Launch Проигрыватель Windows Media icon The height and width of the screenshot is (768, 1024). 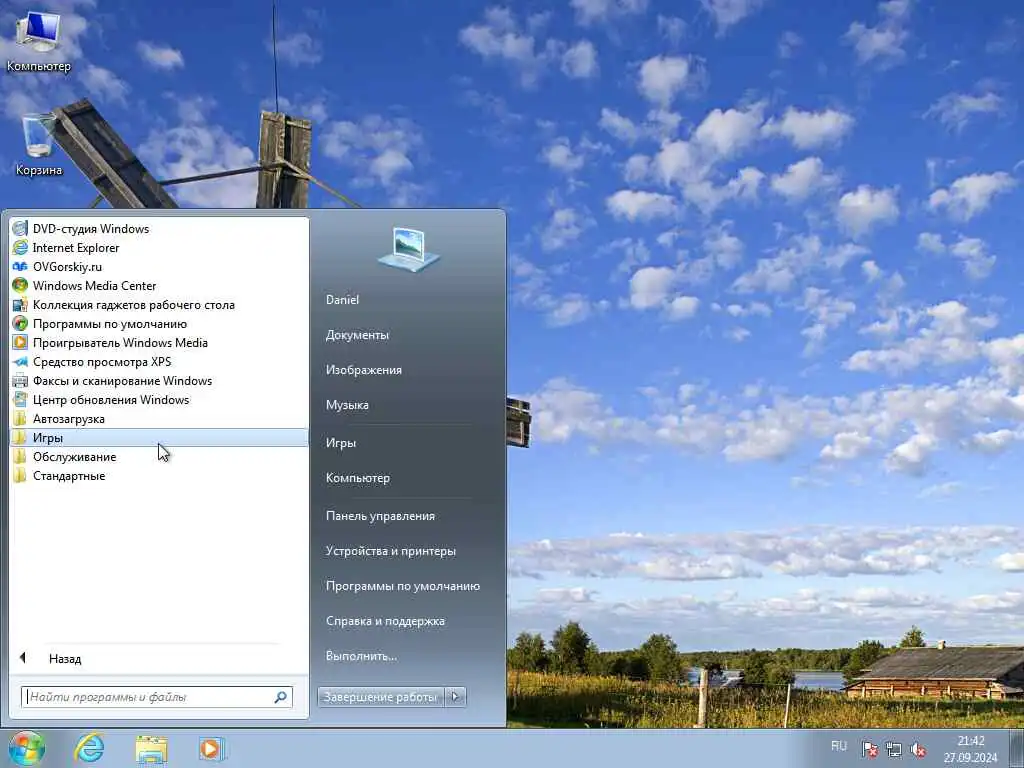pyautogui.click(x=20, y=342)
